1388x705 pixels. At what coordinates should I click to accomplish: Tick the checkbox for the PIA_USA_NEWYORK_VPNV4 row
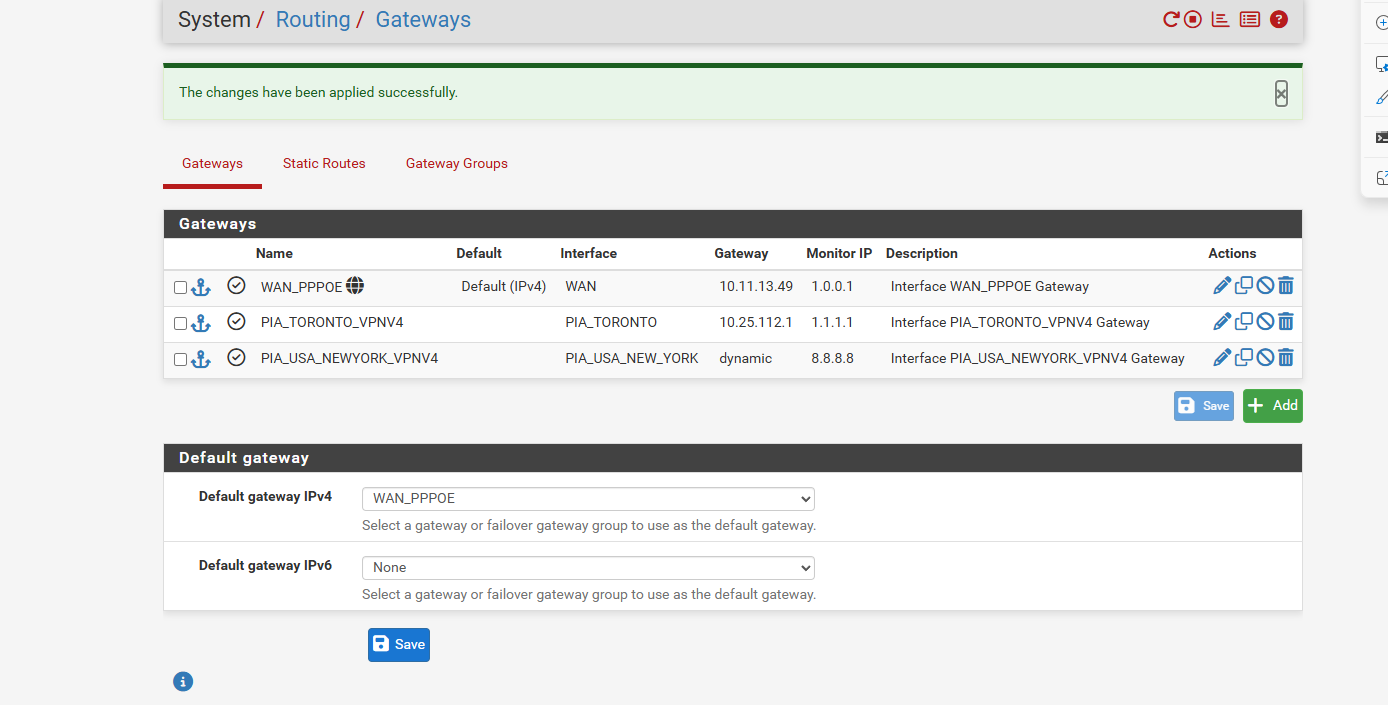click(180, 360)
